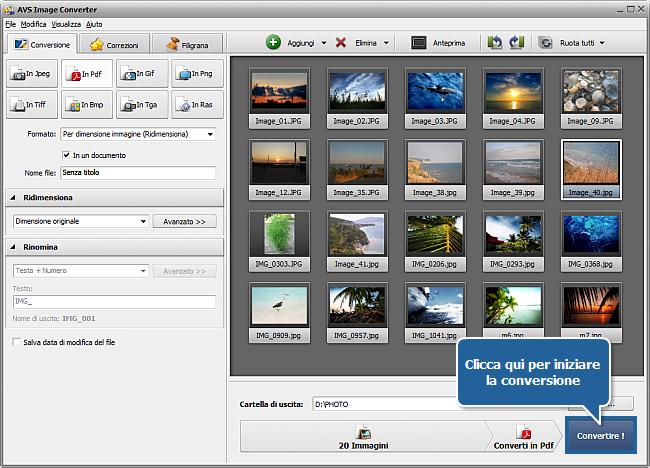Click the rotate right icon in toolbar
Viewport: 650px width, 468px height.
[516, 43]
